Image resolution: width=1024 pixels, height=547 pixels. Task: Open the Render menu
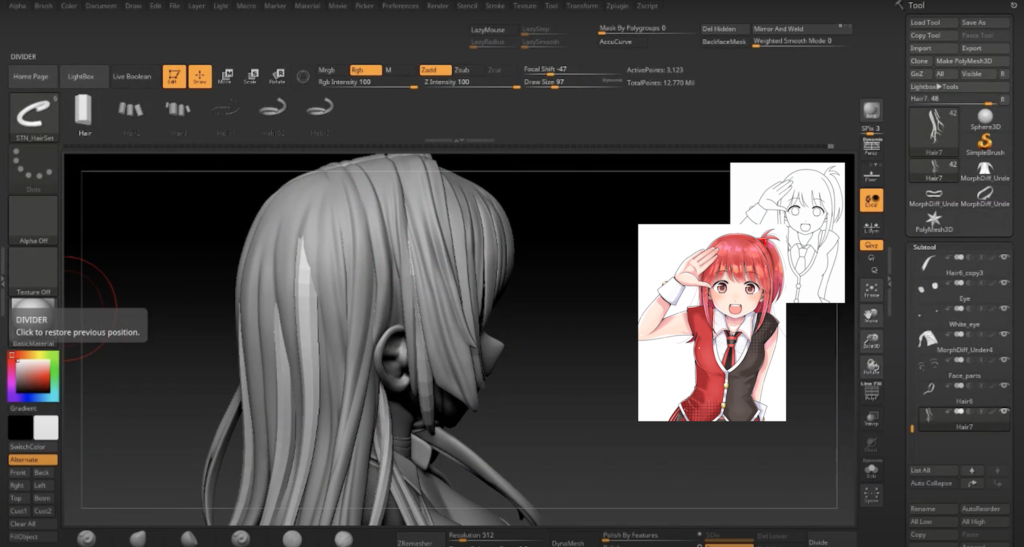(438, 6)
